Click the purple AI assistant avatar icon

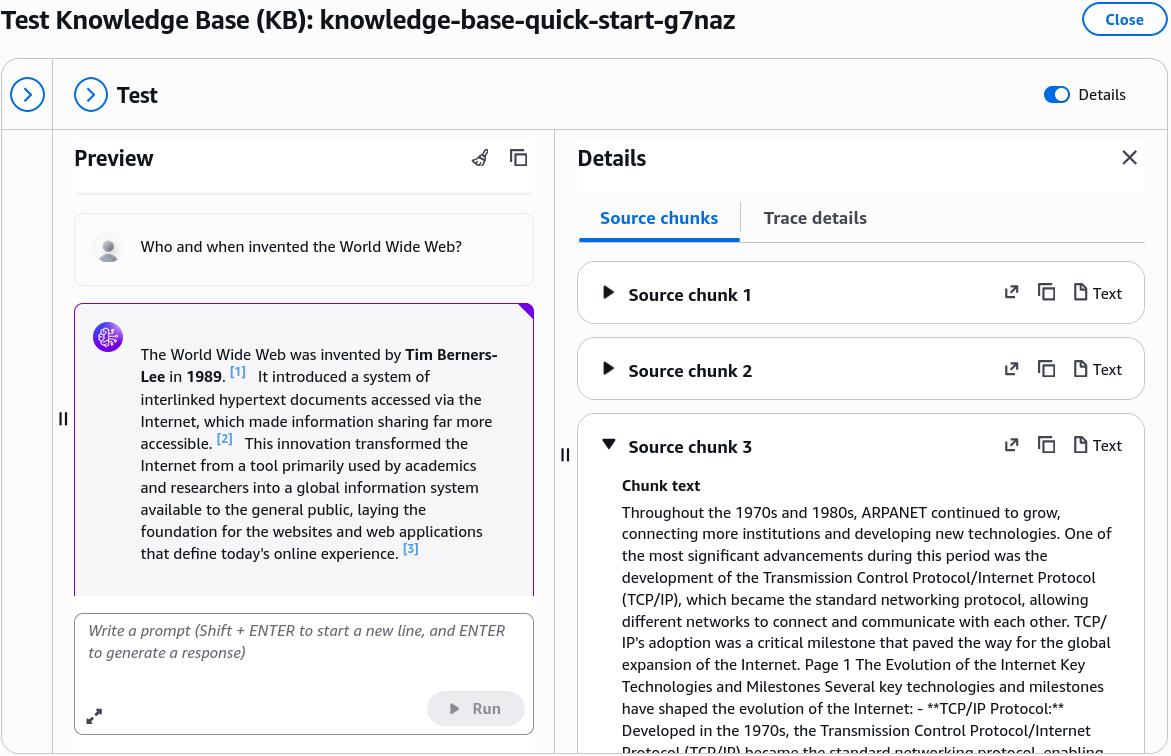[108, 337]
